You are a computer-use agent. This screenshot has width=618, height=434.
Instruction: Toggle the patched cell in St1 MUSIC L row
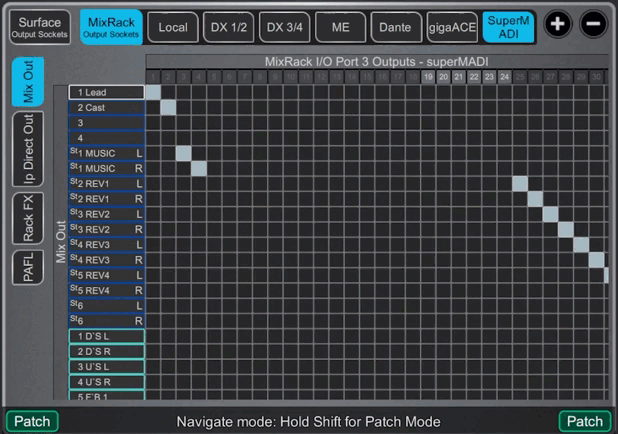click(x=184, y=153)
